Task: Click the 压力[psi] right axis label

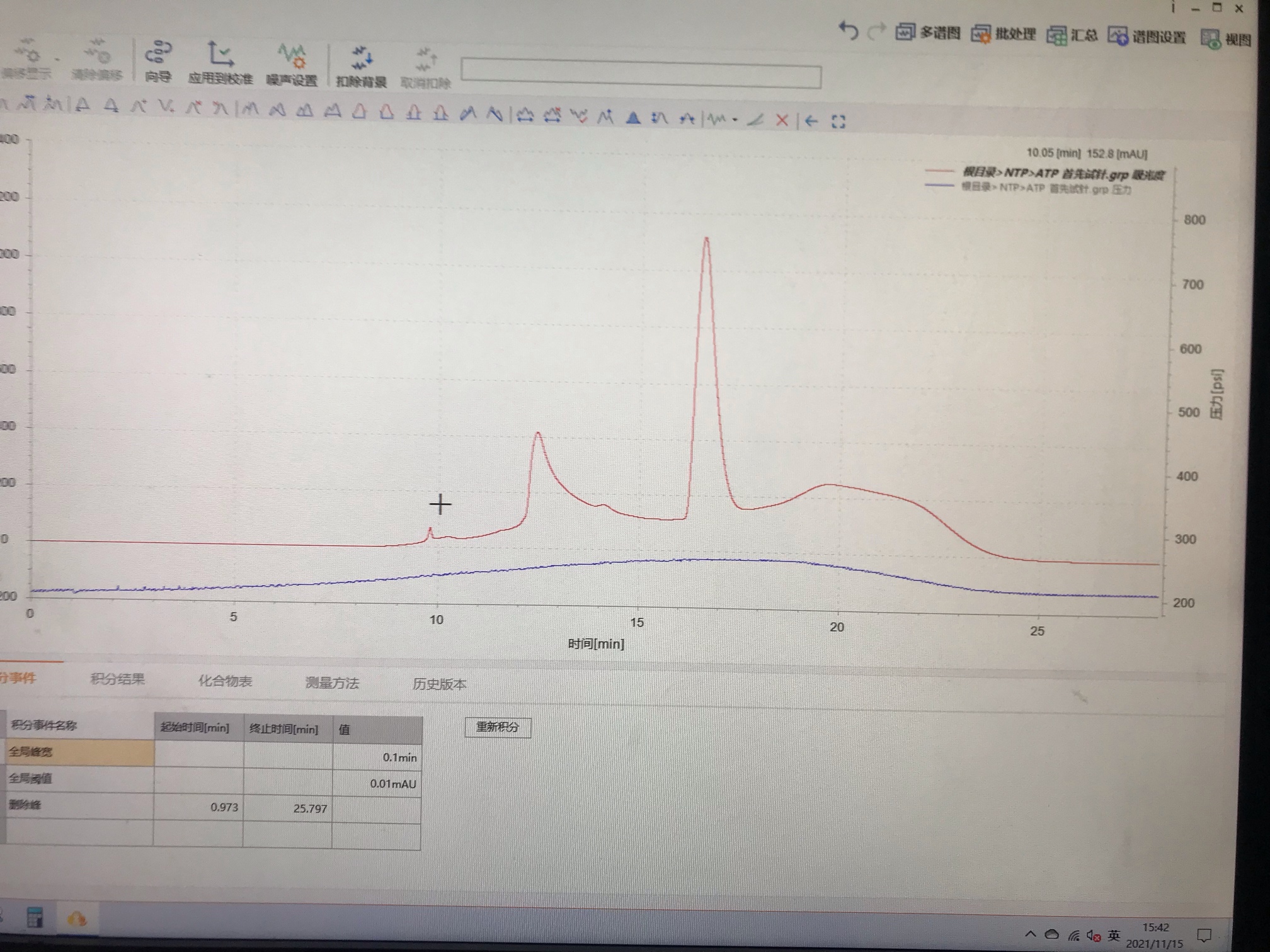Action: click(1216, 394)
